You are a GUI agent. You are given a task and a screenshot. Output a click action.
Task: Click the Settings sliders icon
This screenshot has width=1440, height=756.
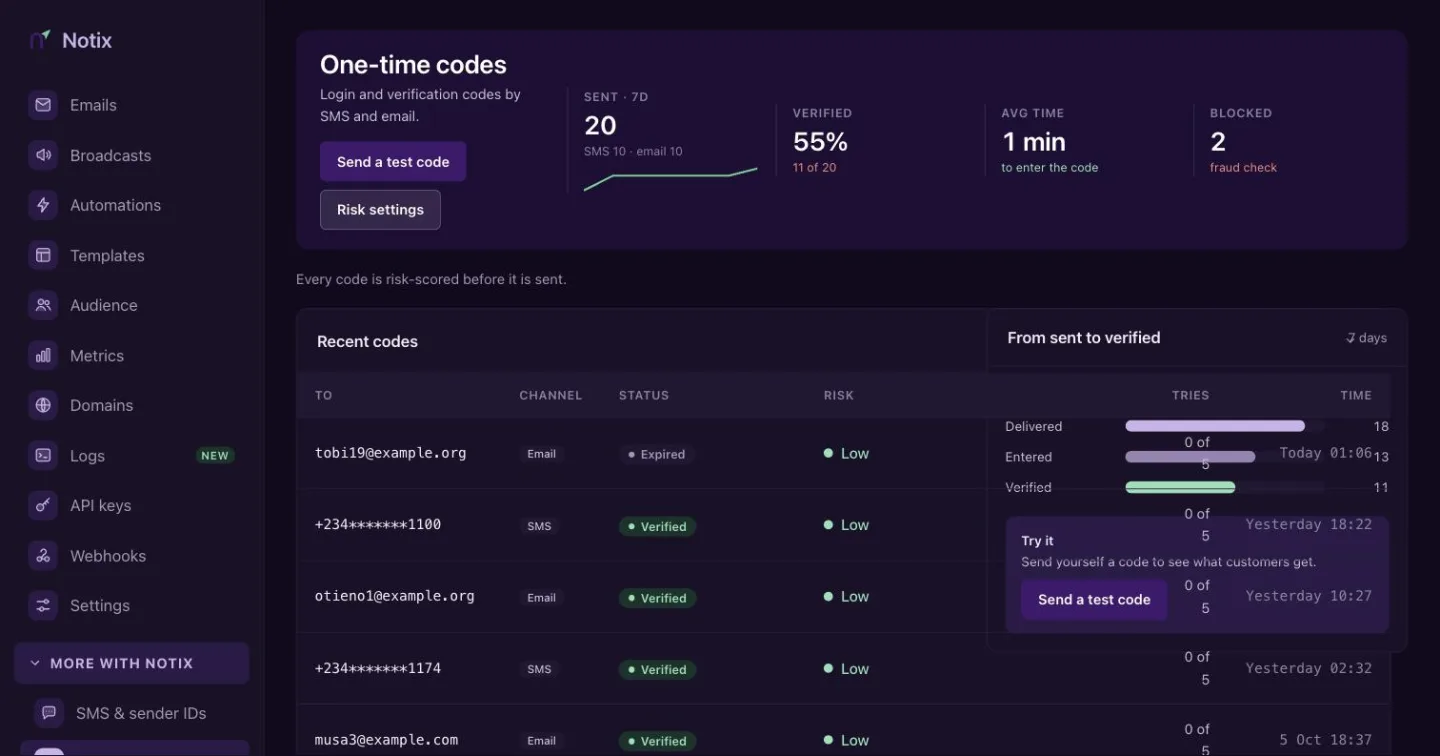tap(43, 605)
